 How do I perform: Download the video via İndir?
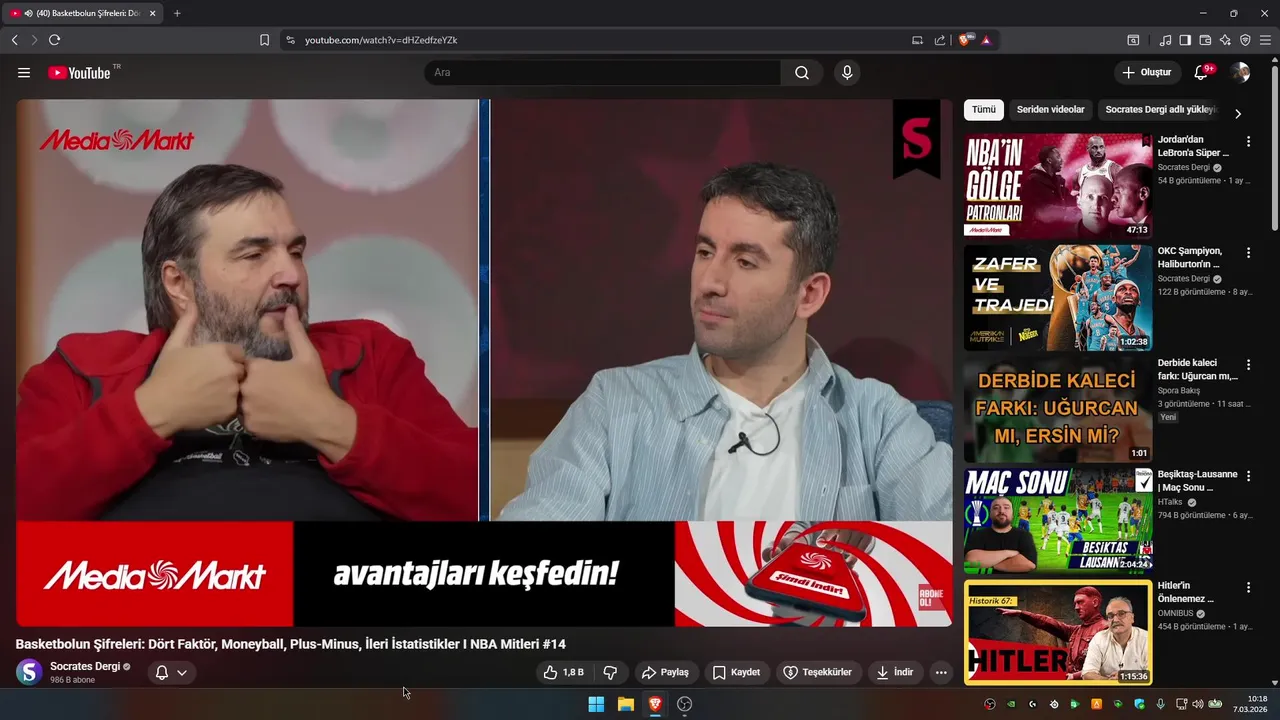(x=895, y=672)
